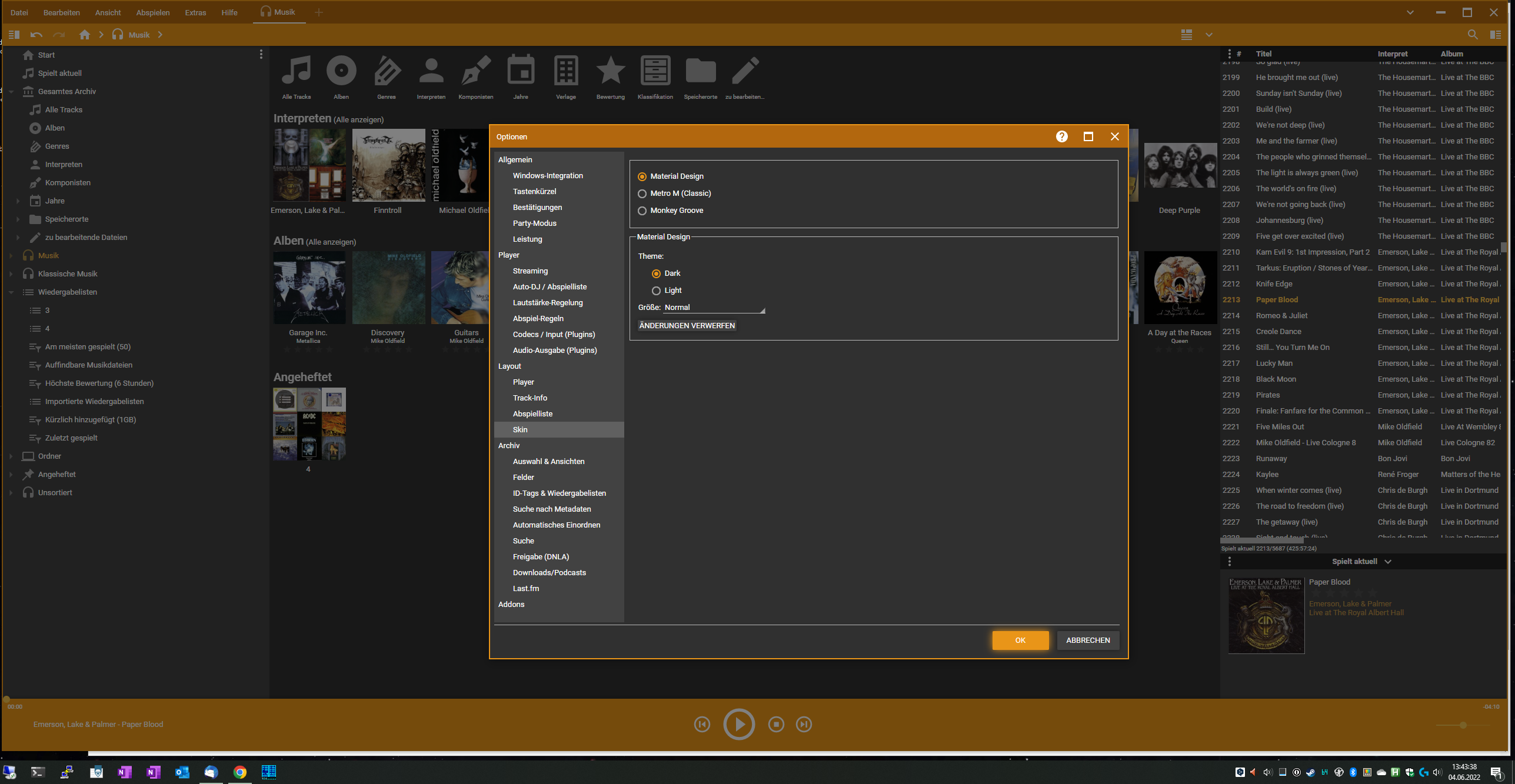Image resolution: width=1515 pixels, height=784 pixels.
Task: Click the undo navigation arrow
Action: pyautogui.click(x=36, y=35)
